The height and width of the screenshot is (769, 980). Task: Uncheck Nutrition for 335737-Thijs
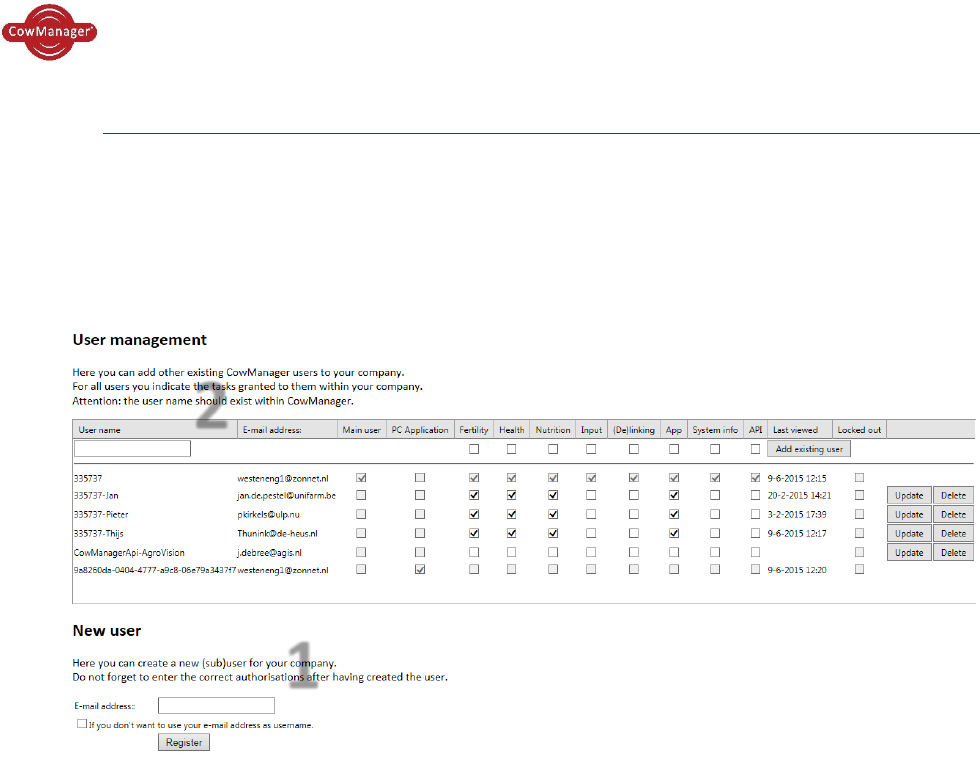(552, 533)
